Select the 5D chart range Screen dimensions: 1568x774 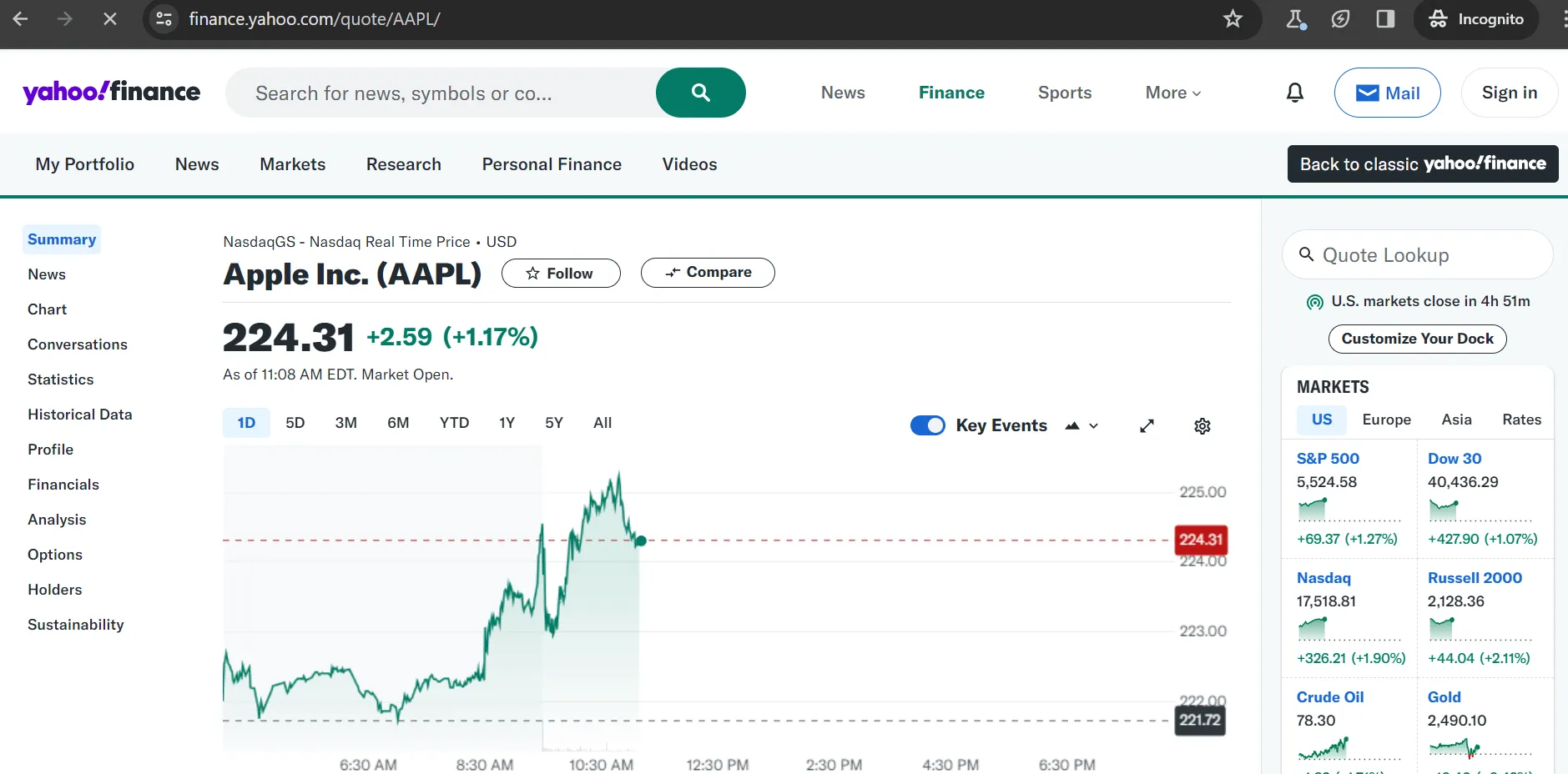pyautogui.click(x=295, y=423)
